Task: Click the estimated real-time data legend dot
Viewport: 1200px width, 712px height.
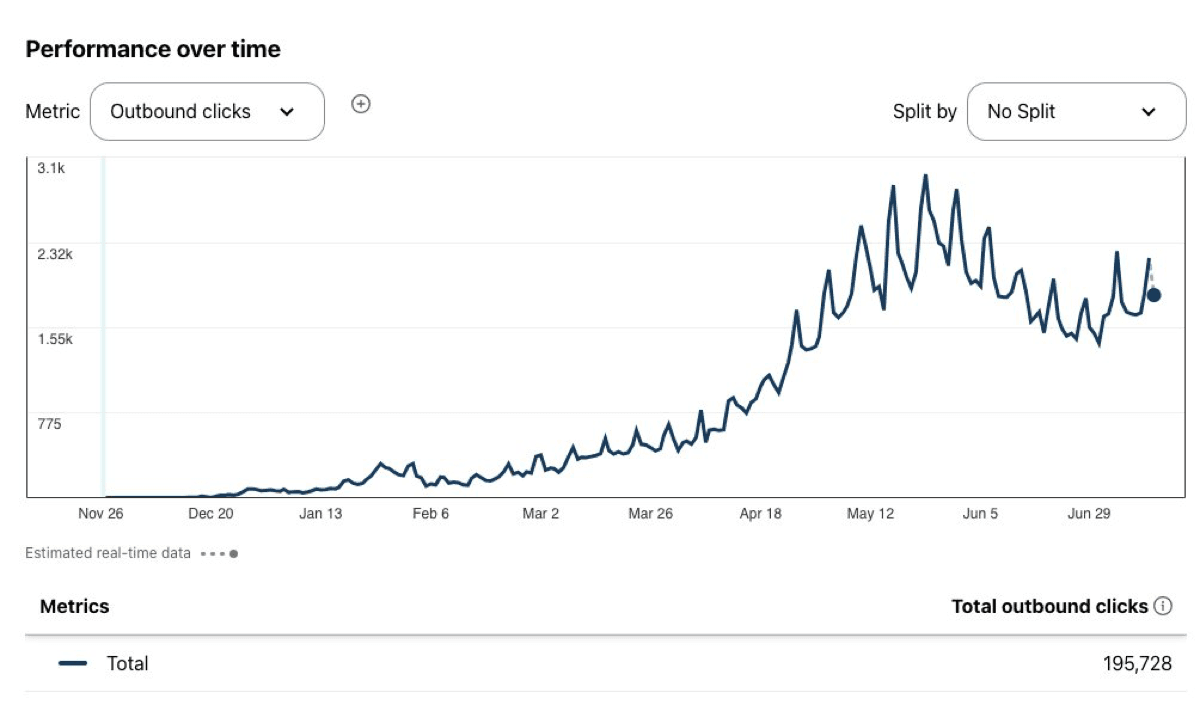Action: pos(232,553)
